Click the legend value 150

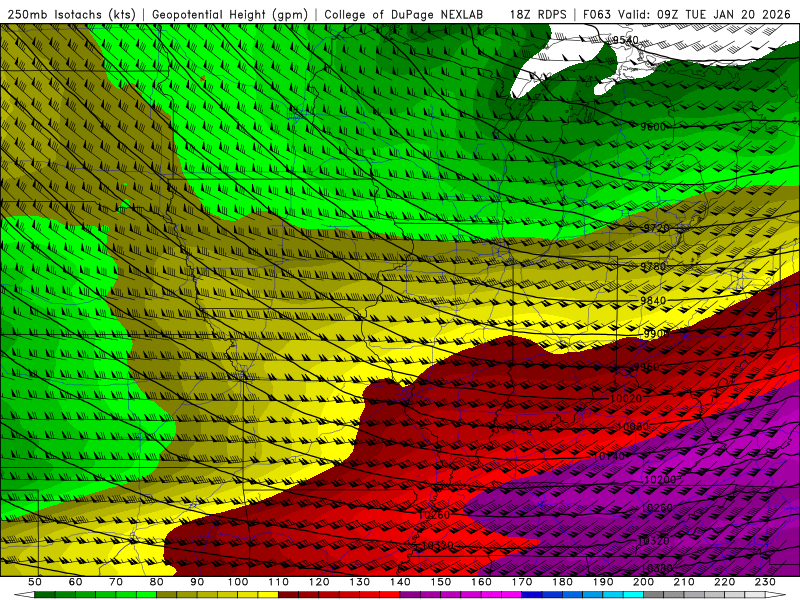tap(441, 582)
